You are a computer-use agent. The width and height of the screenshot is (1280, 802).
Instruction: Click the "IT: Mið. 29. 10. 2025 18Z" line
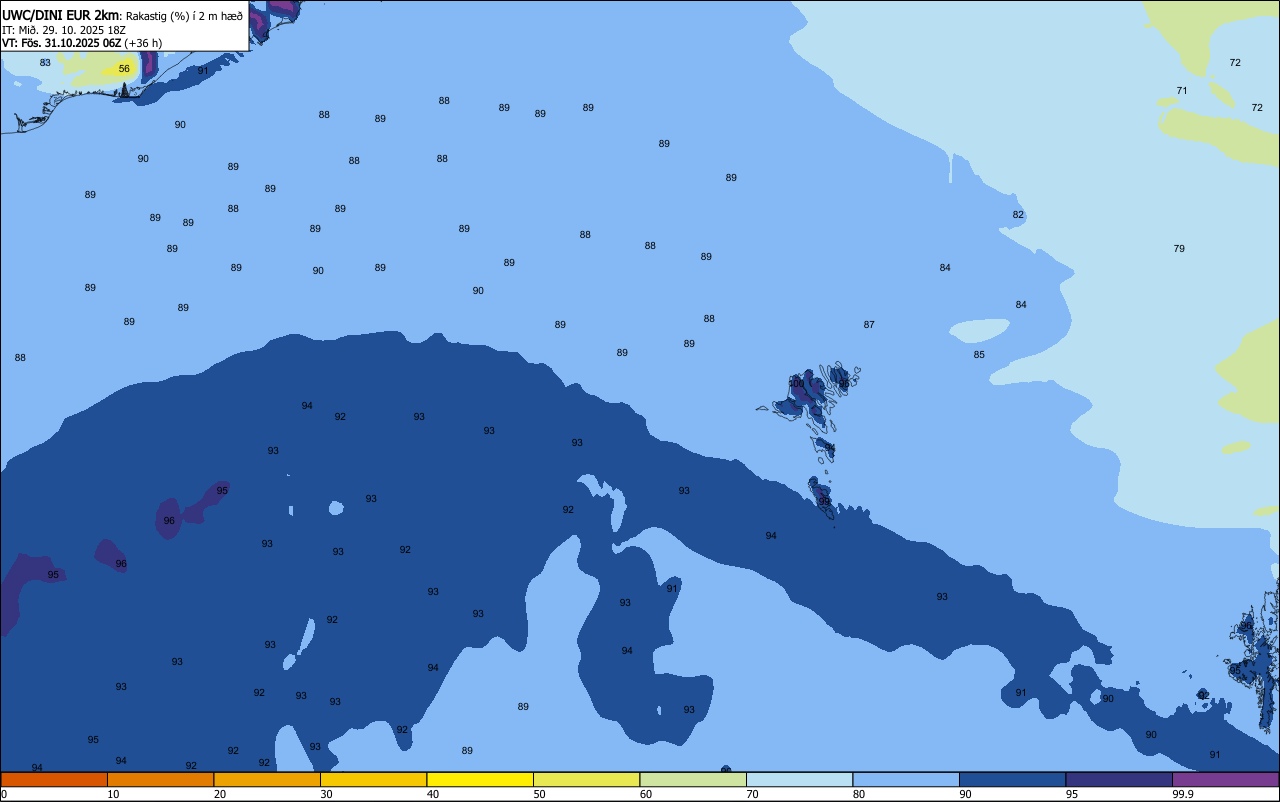tap(64, 30)
